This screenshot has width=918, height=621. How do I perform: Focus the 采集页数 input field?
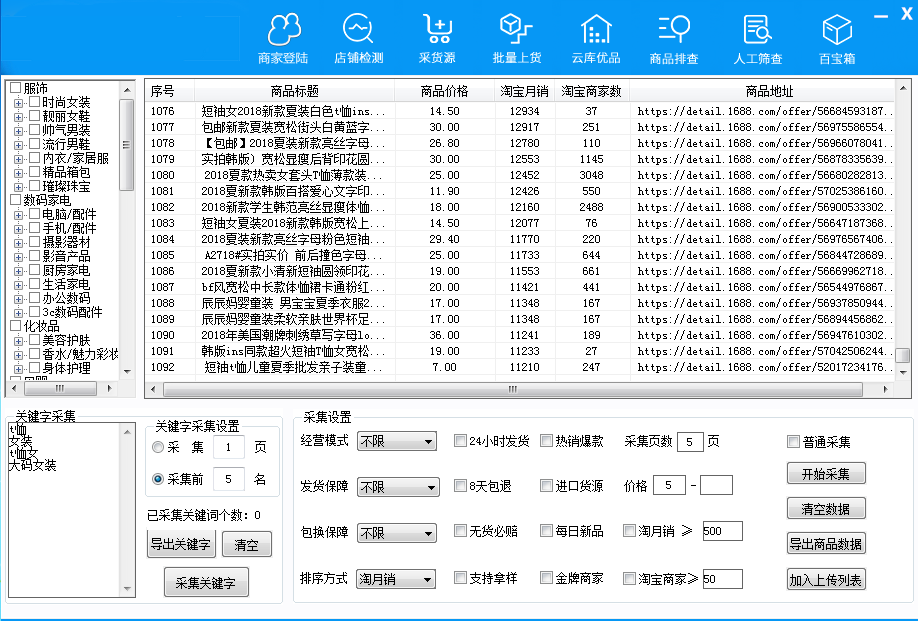tap(690, 442)
